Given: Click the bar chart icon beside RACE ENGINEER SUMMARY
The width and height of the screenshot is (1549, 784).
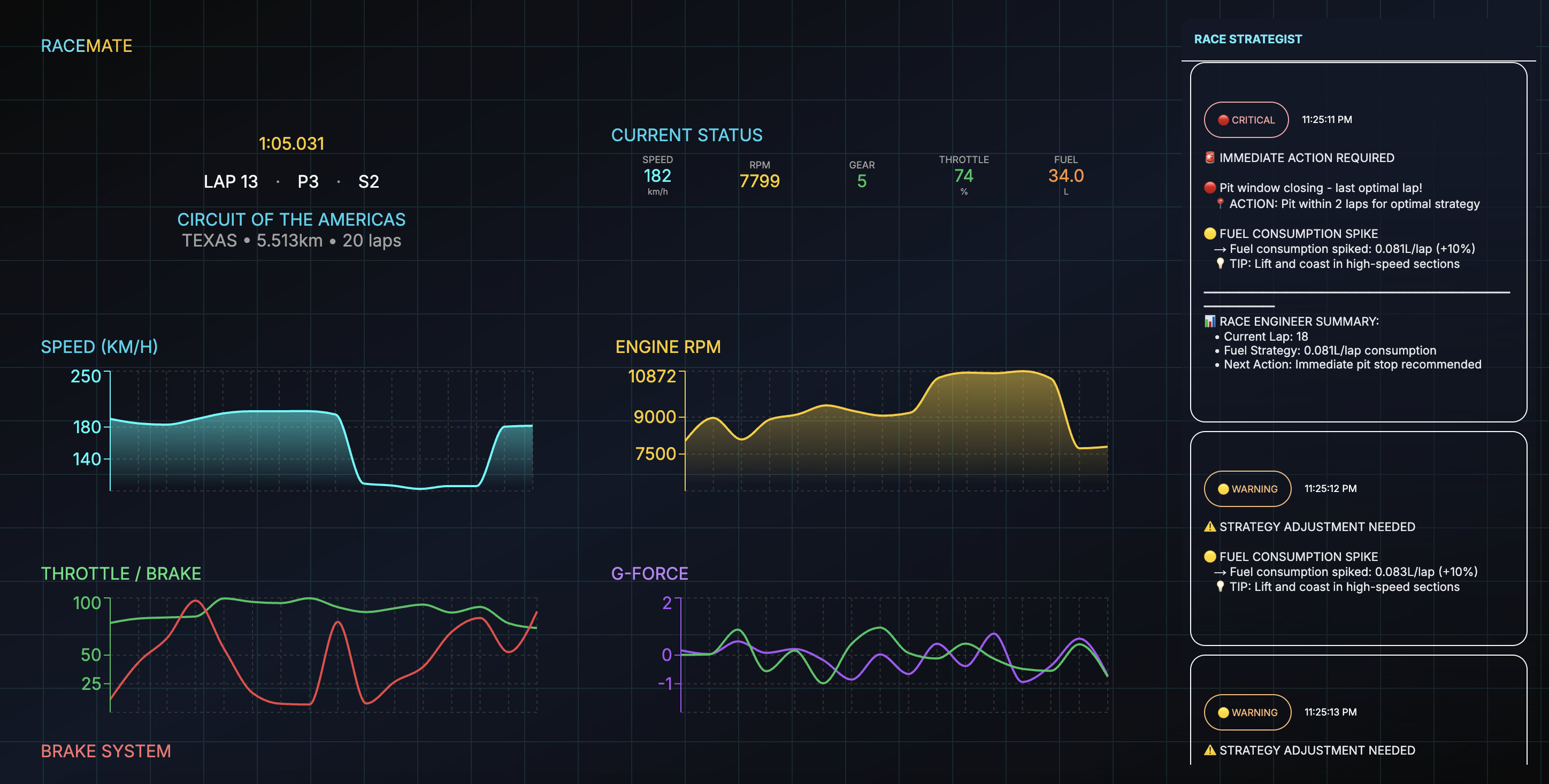Looking at the screenshot, I should 1209,321.
